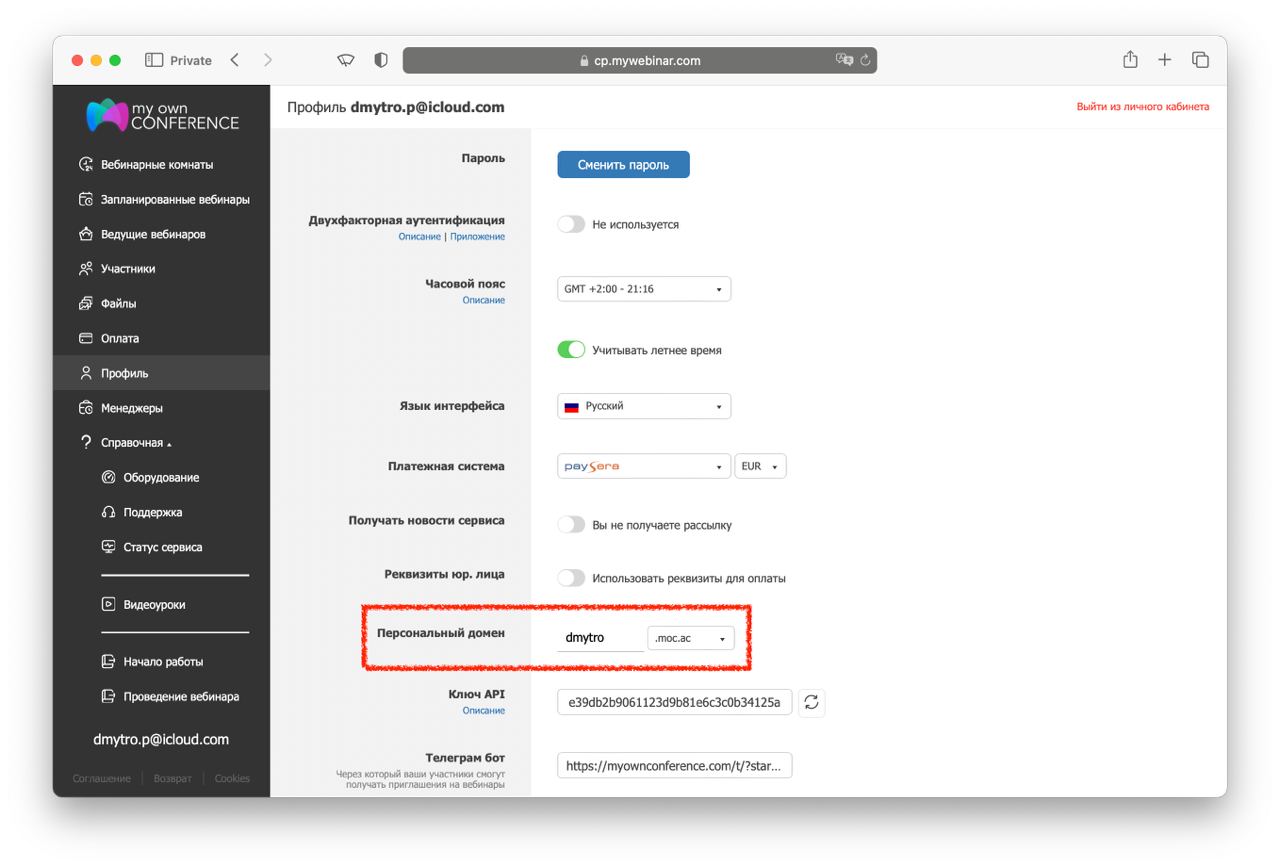The image size is (1280, 867).
Task: Click the Соглашение footer link
Action: [102, 779]
